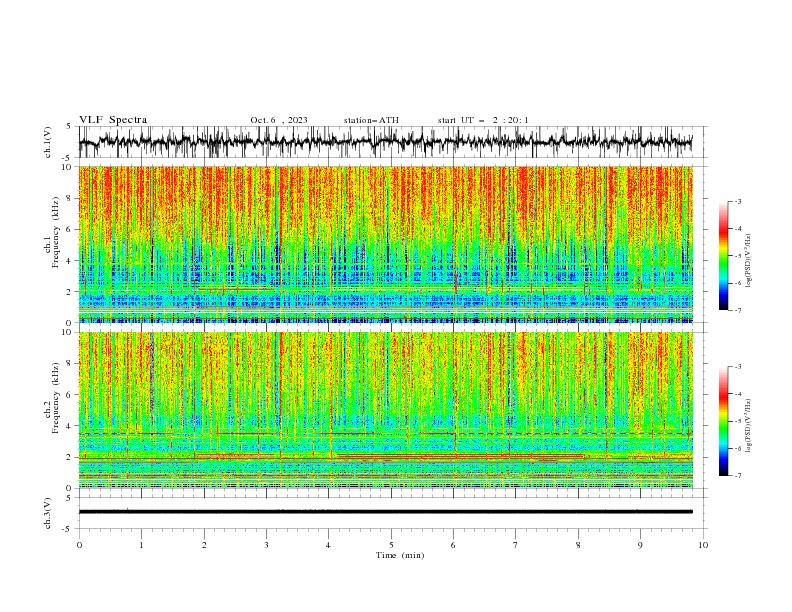Viewport: 792px width, 612px height.
Task: Click the ch.1 colorbar "log(PSD)(V²/Hz)" label
Action: (x=748, y=261)
